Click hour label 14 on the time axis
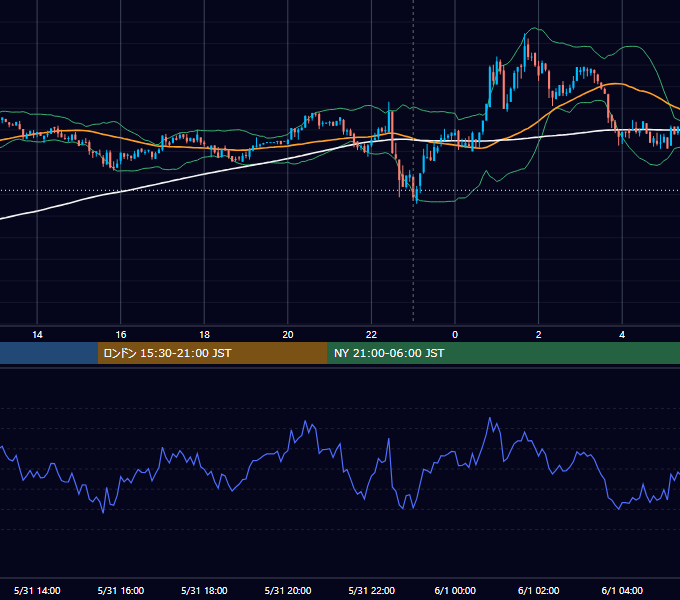 pyautogui.click(x=37, y=335)
